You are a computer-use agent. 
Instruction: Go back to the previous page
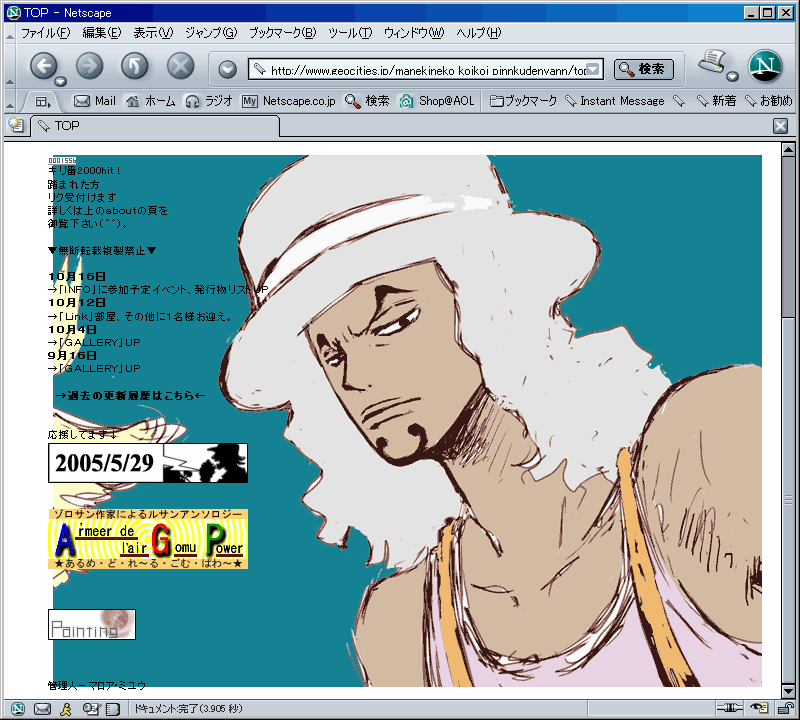click(44, 66)
